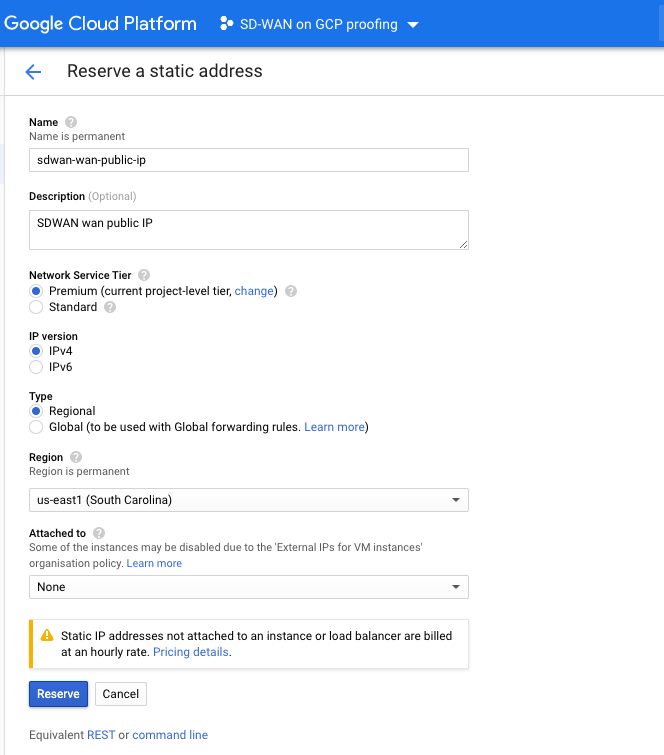The height and width of the screenshot is (755, 664).
Task: Click Learn more link for Global forwarding rules
Action: pos(334,427)
